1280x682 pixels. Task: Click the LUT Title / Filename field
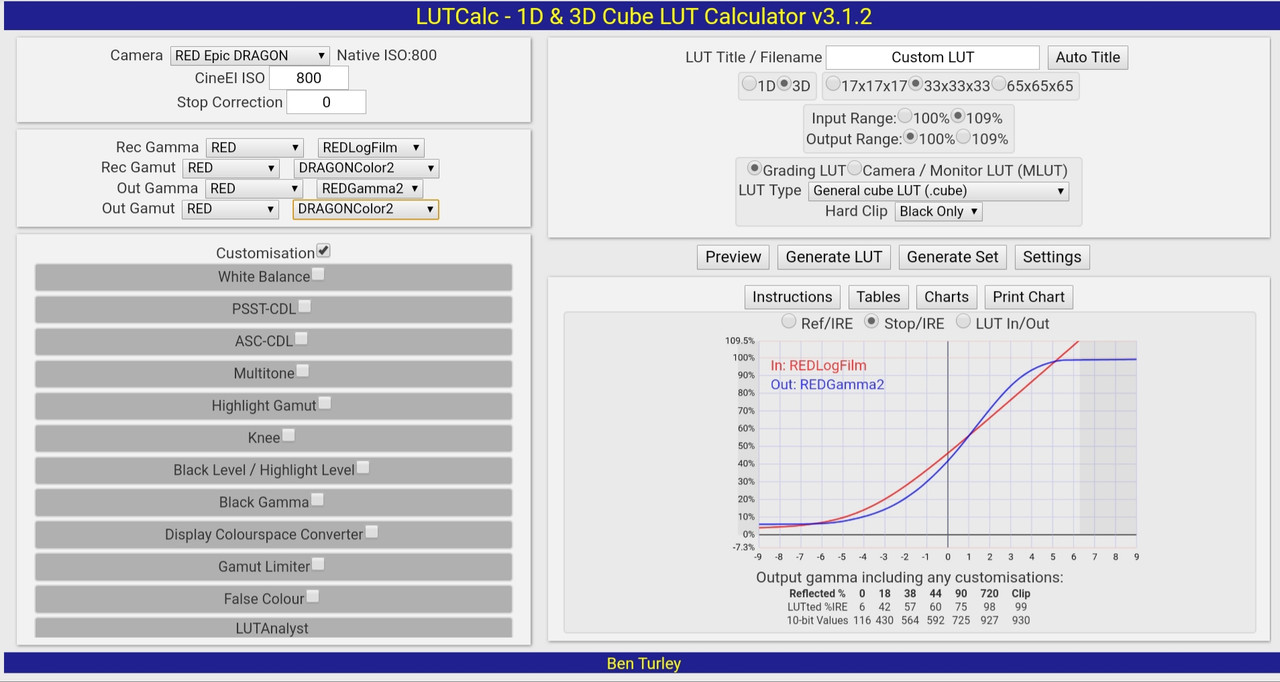933,57
